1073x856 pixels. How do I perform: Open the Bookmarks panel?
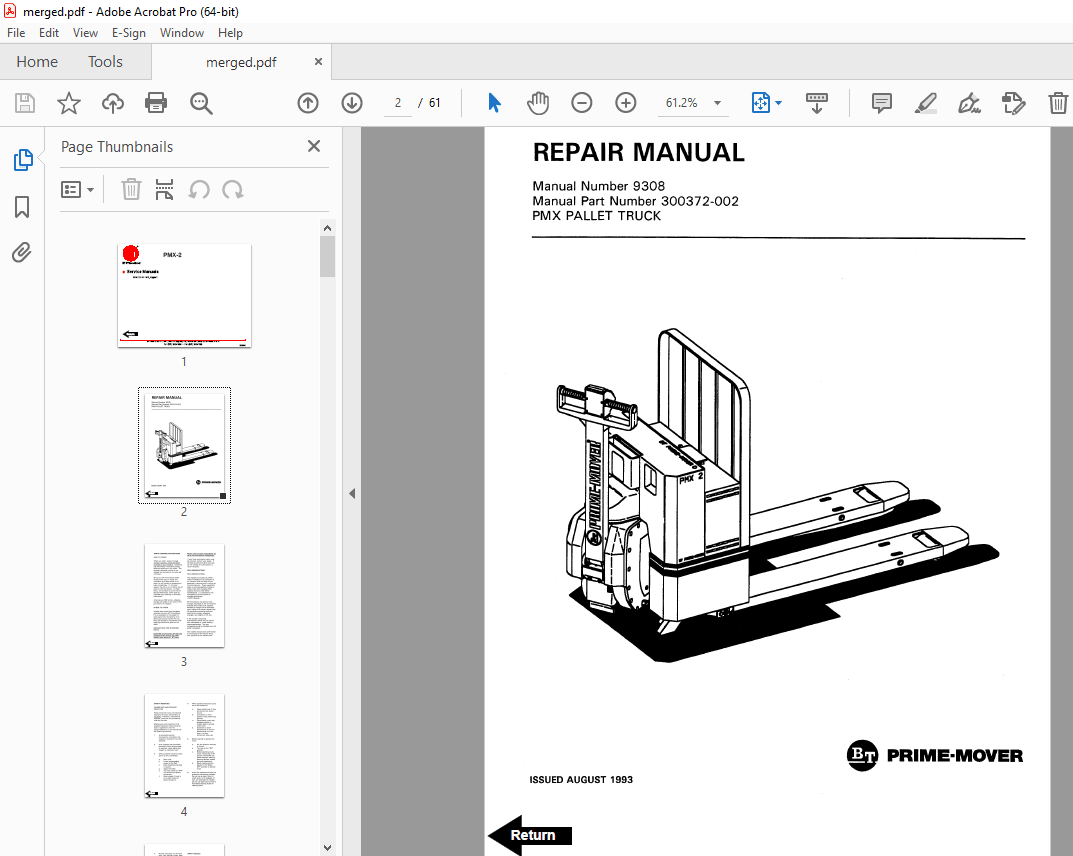point(22,207)
